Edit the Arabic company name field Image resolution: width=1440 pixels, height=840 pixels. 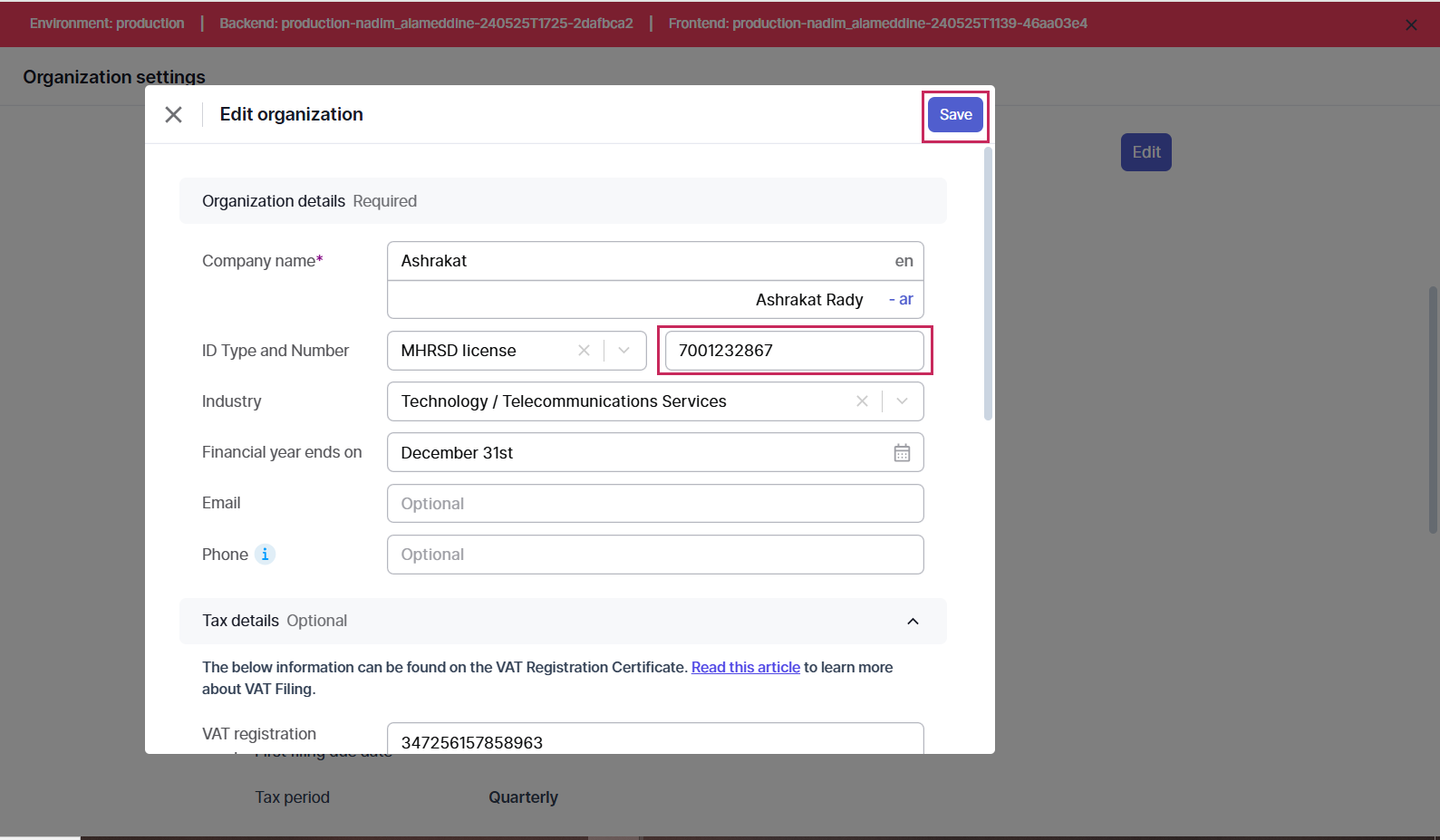[x=655, y=299]
